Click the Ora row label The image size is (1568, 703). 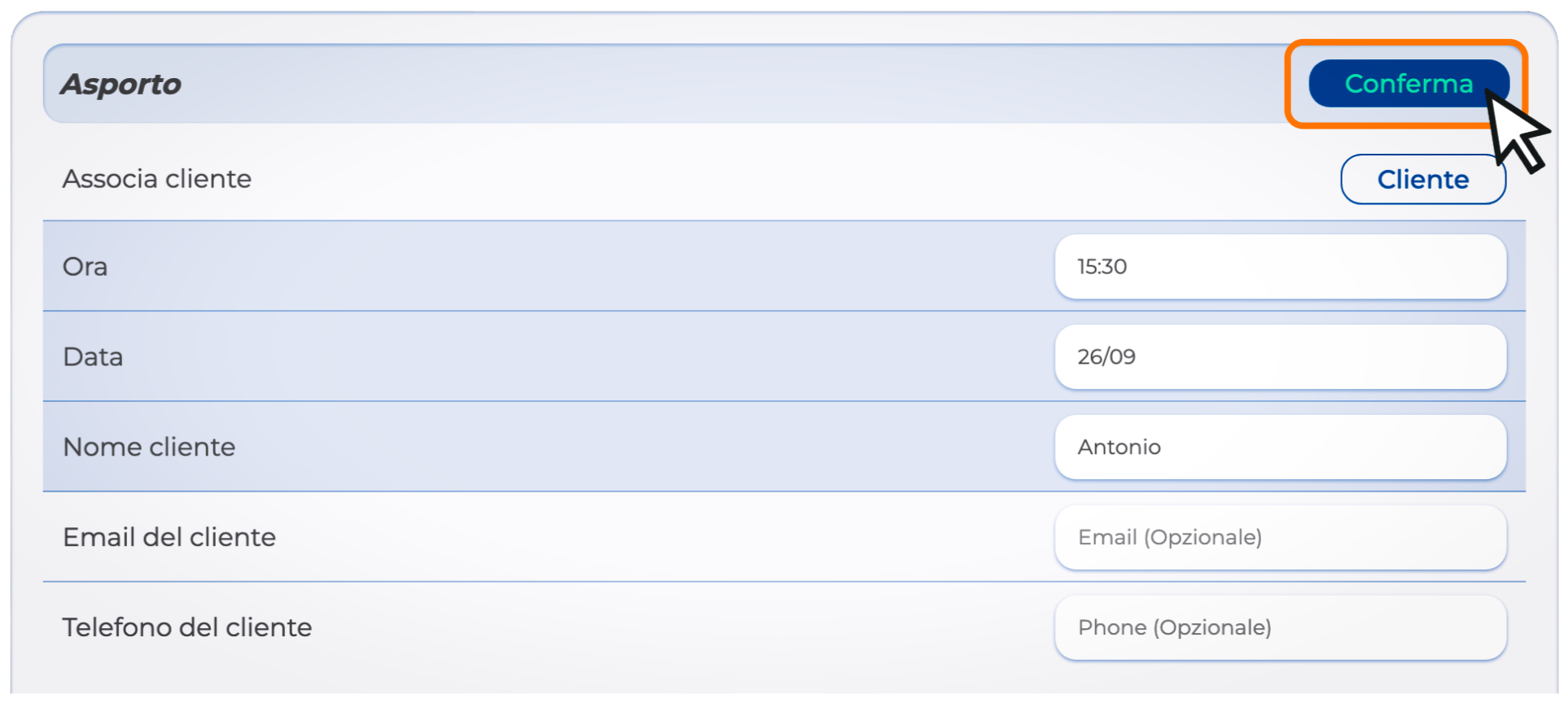tap(85, 267)
